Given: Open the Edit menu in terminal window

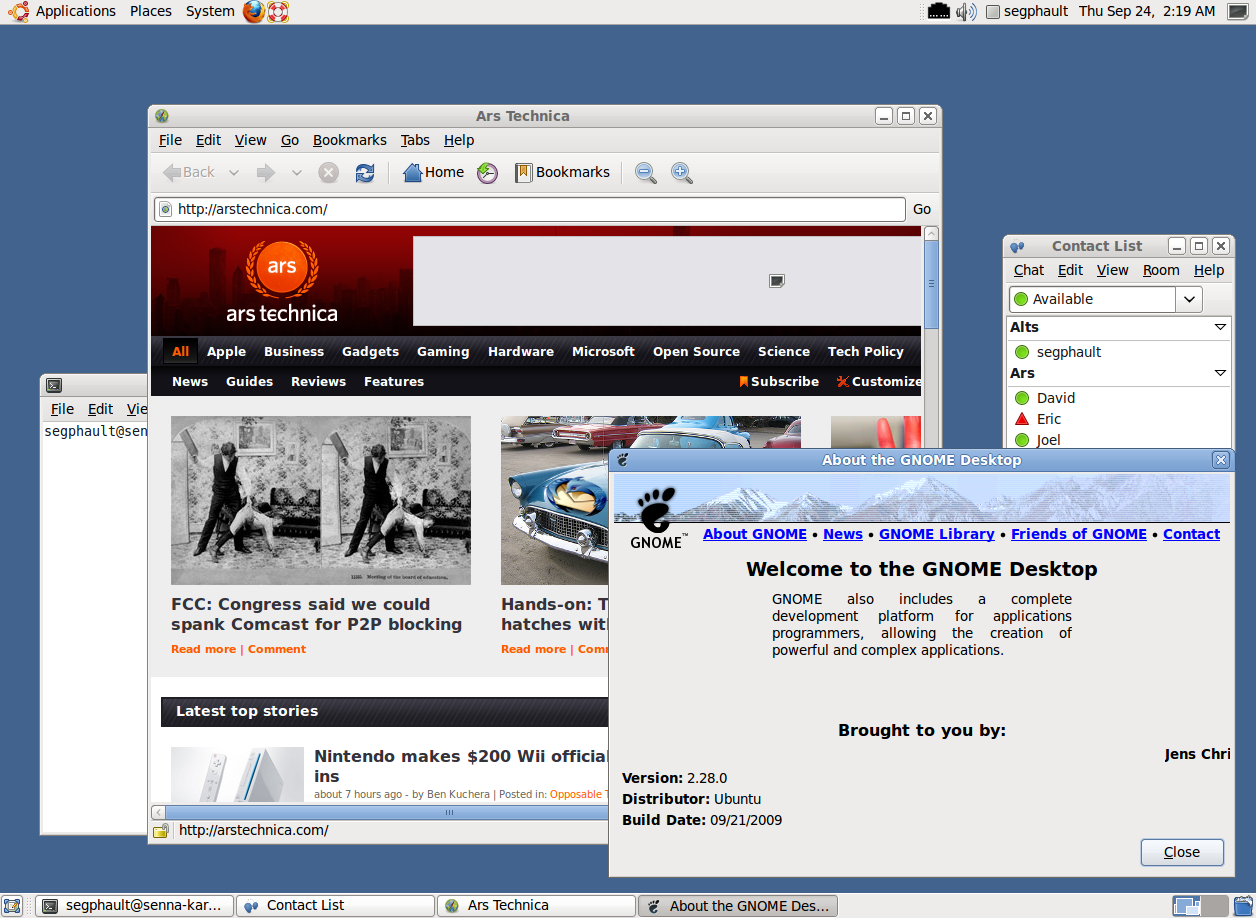Looking at the screenshot, I should [x=100, y=409].
